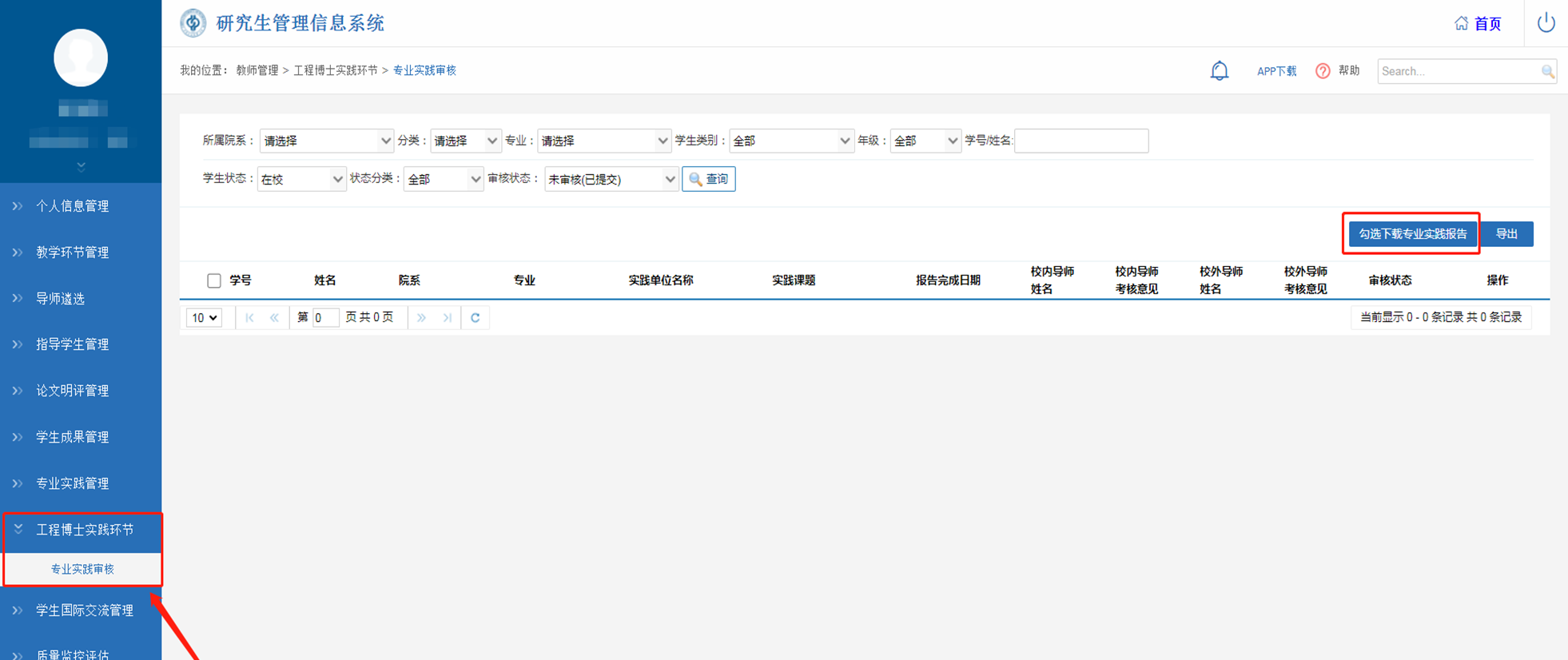Open the page size dropdown showing 10
Image resolution: width=1568 pixels, height=660 pixels.
click(x=204, y=318)
